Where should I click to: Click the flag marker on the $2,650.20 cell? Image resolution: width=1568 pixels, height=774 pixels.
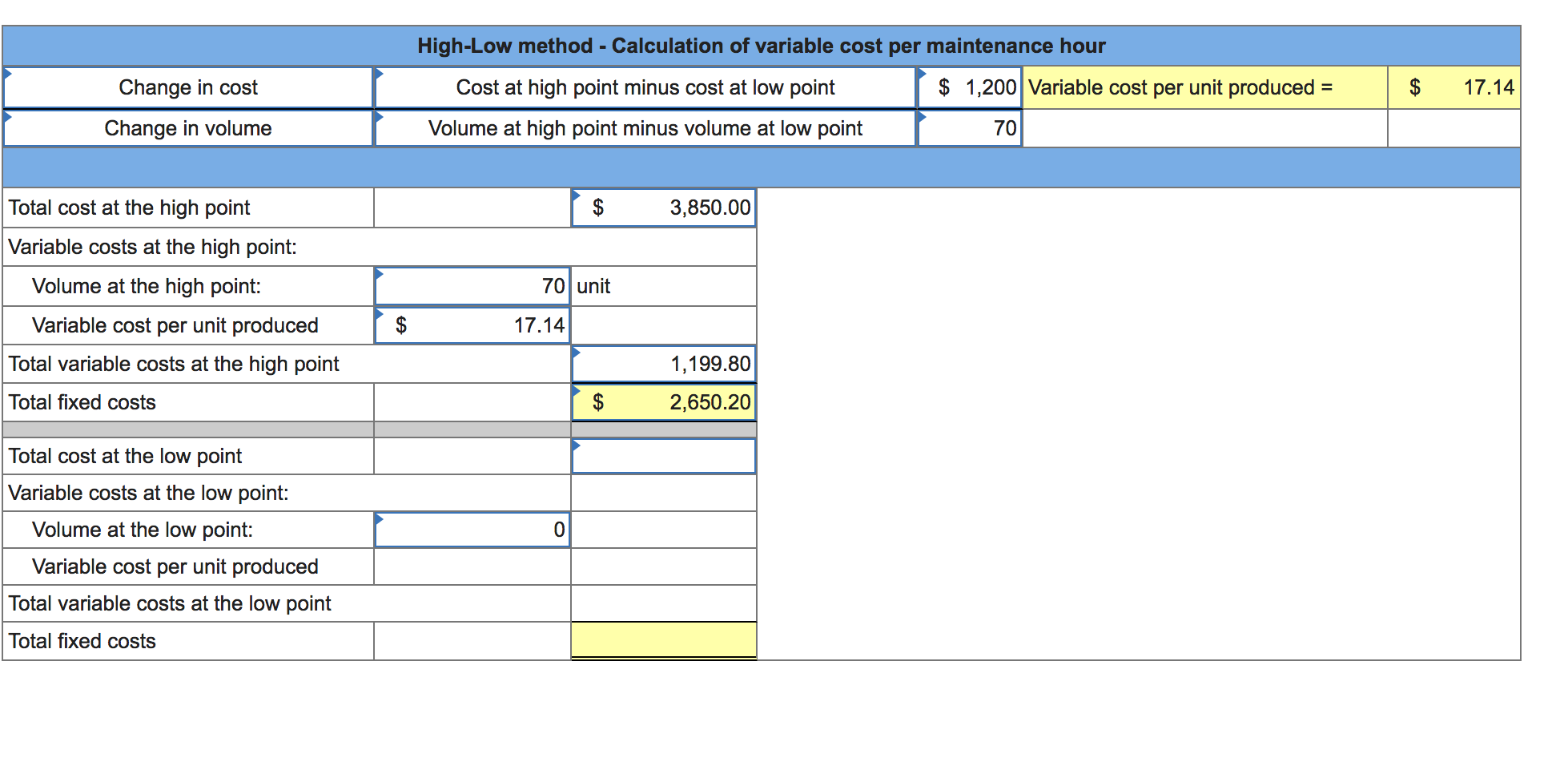point(577,390)
